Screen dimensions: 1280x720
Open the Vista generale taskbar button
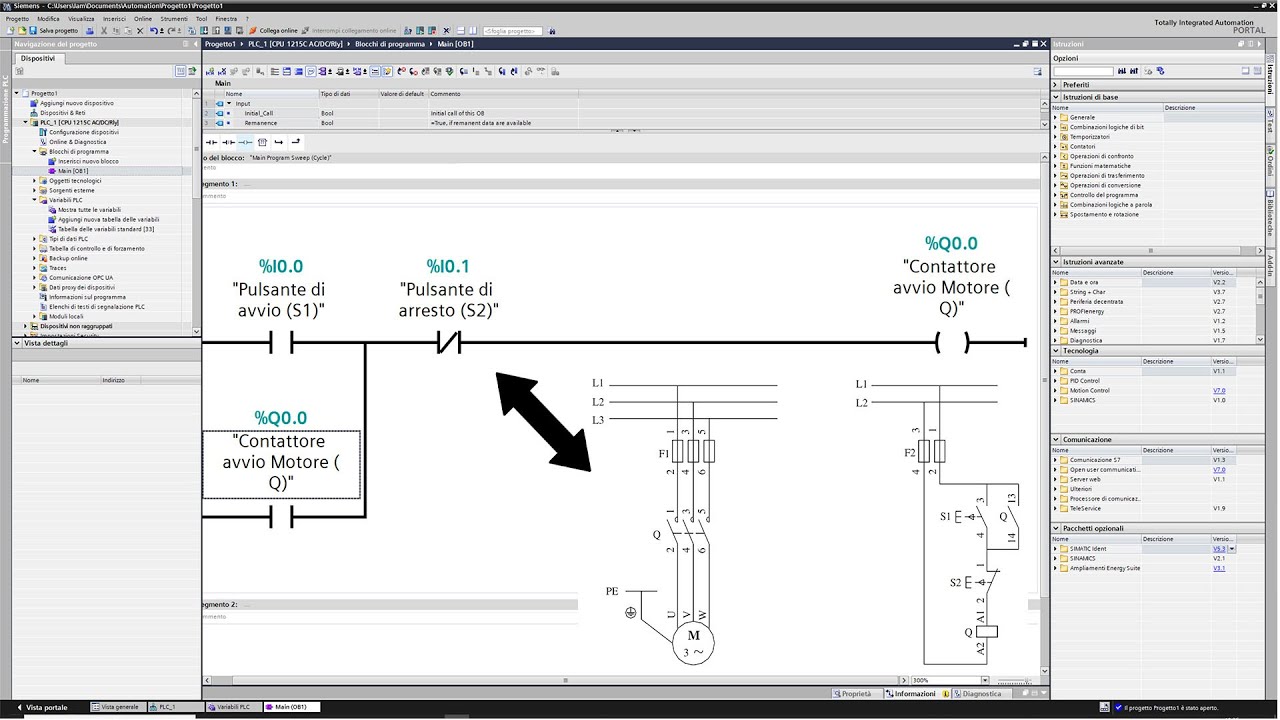(x=116, y=707)
